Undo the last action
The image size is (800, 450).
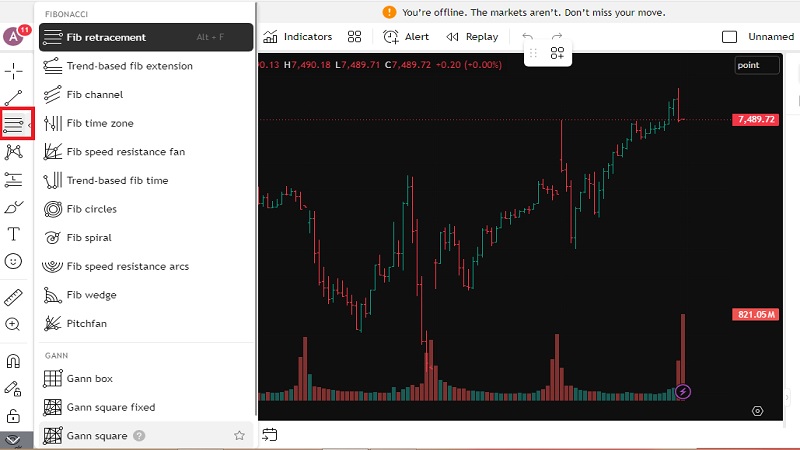click(528, 37)
